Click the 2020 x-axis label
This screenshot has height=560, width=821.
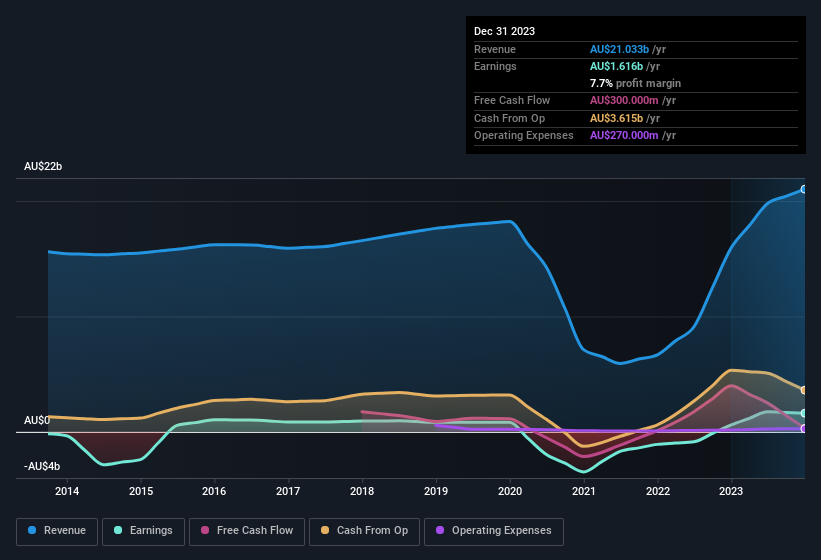[x=510, y=491]
